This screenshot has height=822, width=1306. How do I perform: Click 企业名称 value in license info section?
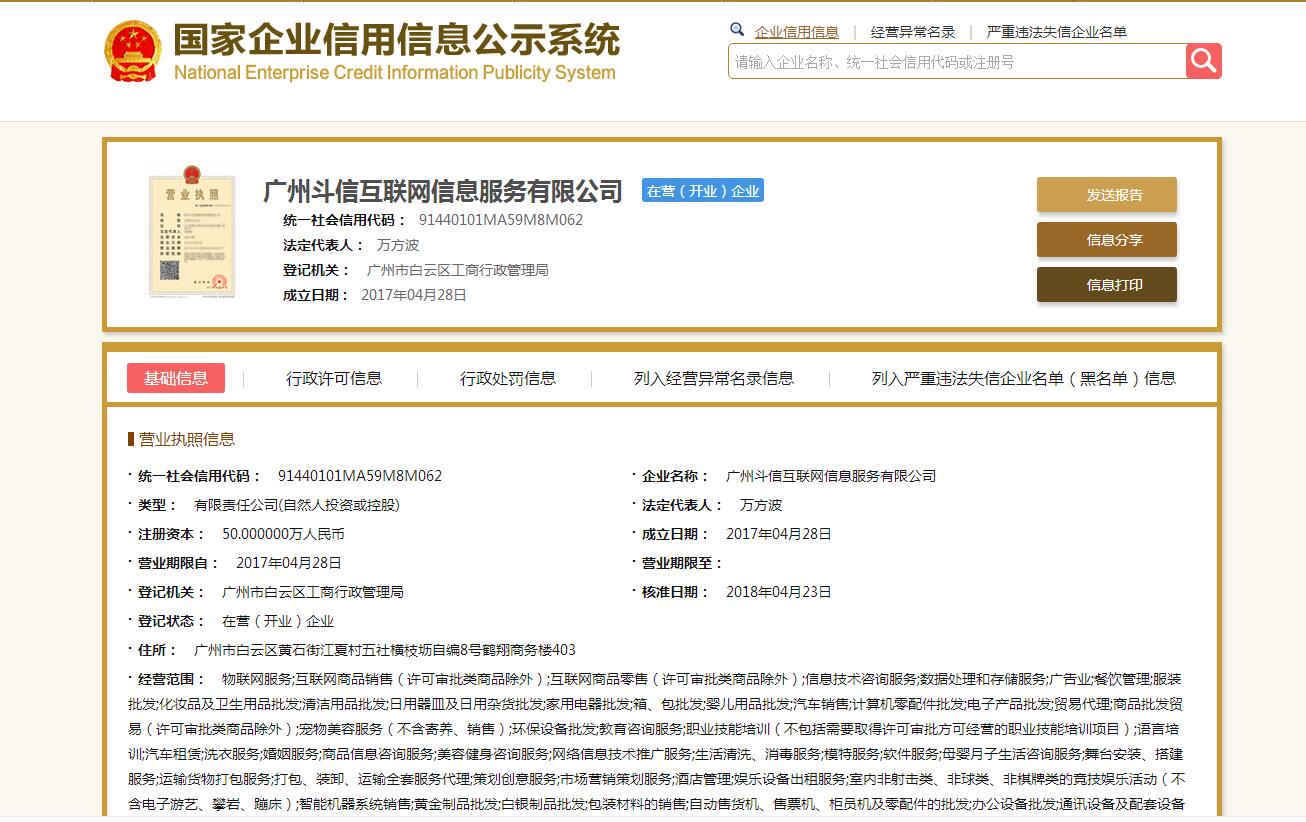tap(831, 476)
